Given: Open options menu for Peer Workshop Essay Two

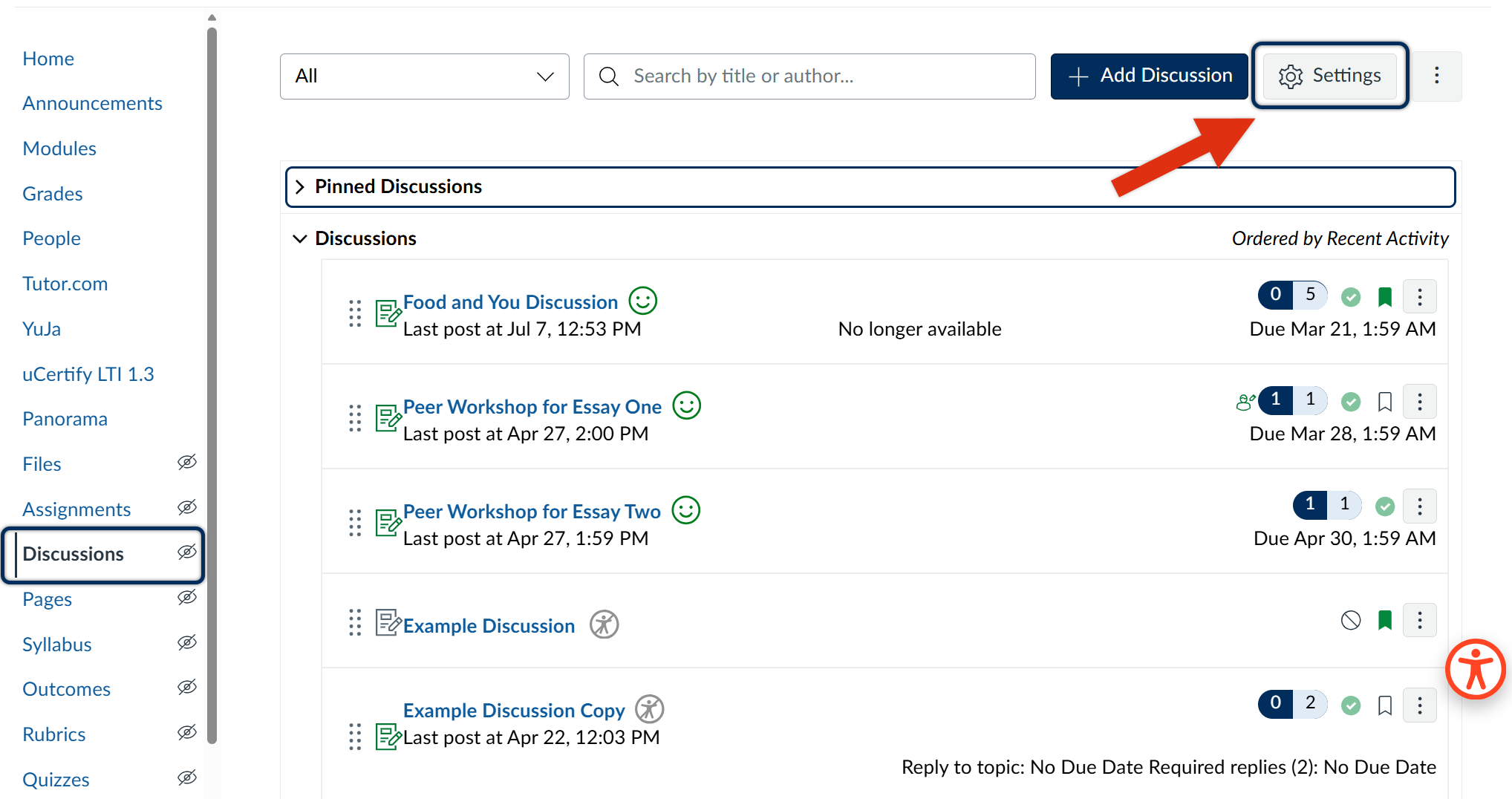Looking at the screenshot, I should point(1420,506).
